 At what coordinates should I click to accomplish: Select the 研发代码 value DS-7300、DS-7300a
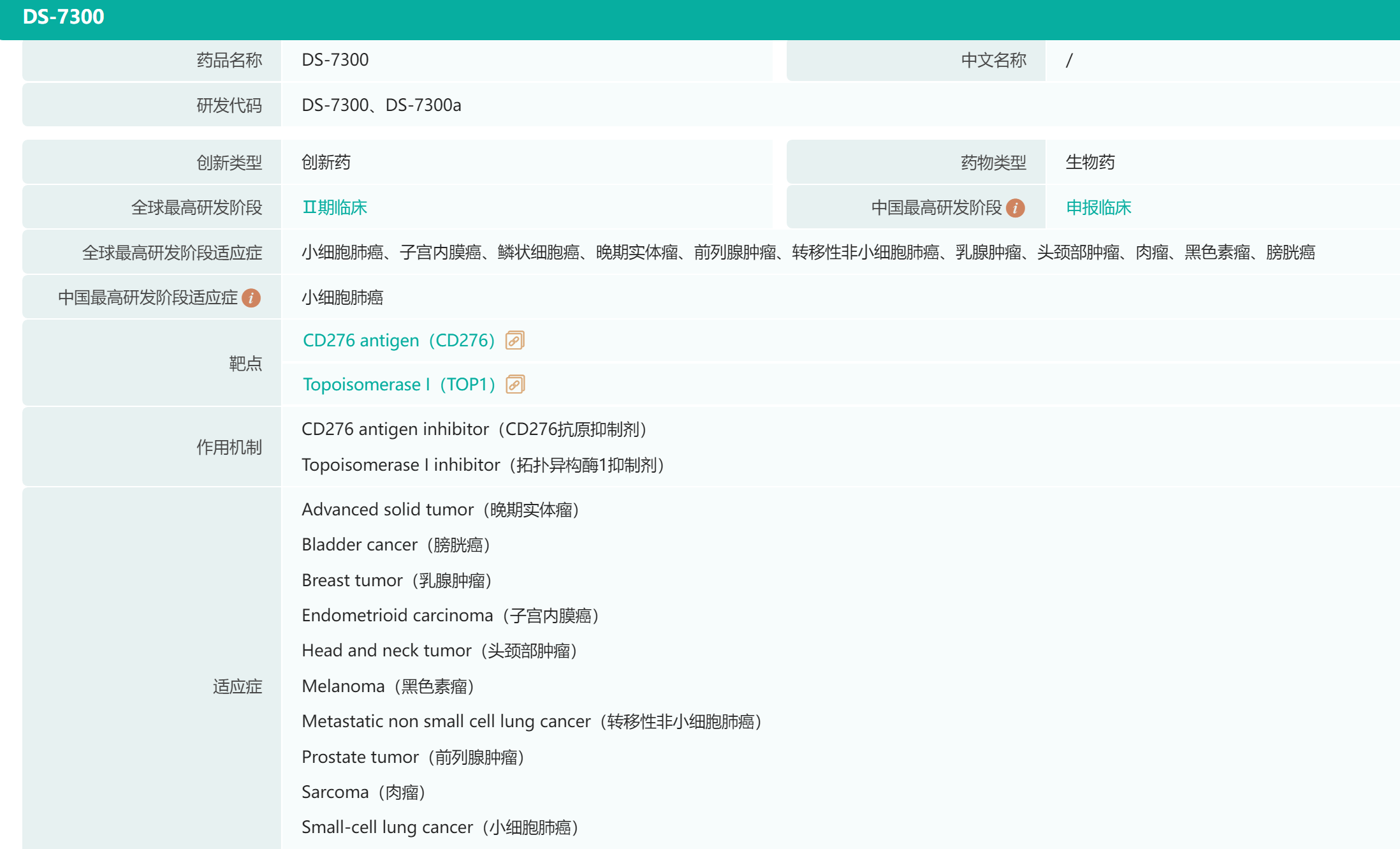tap(381, 105)
